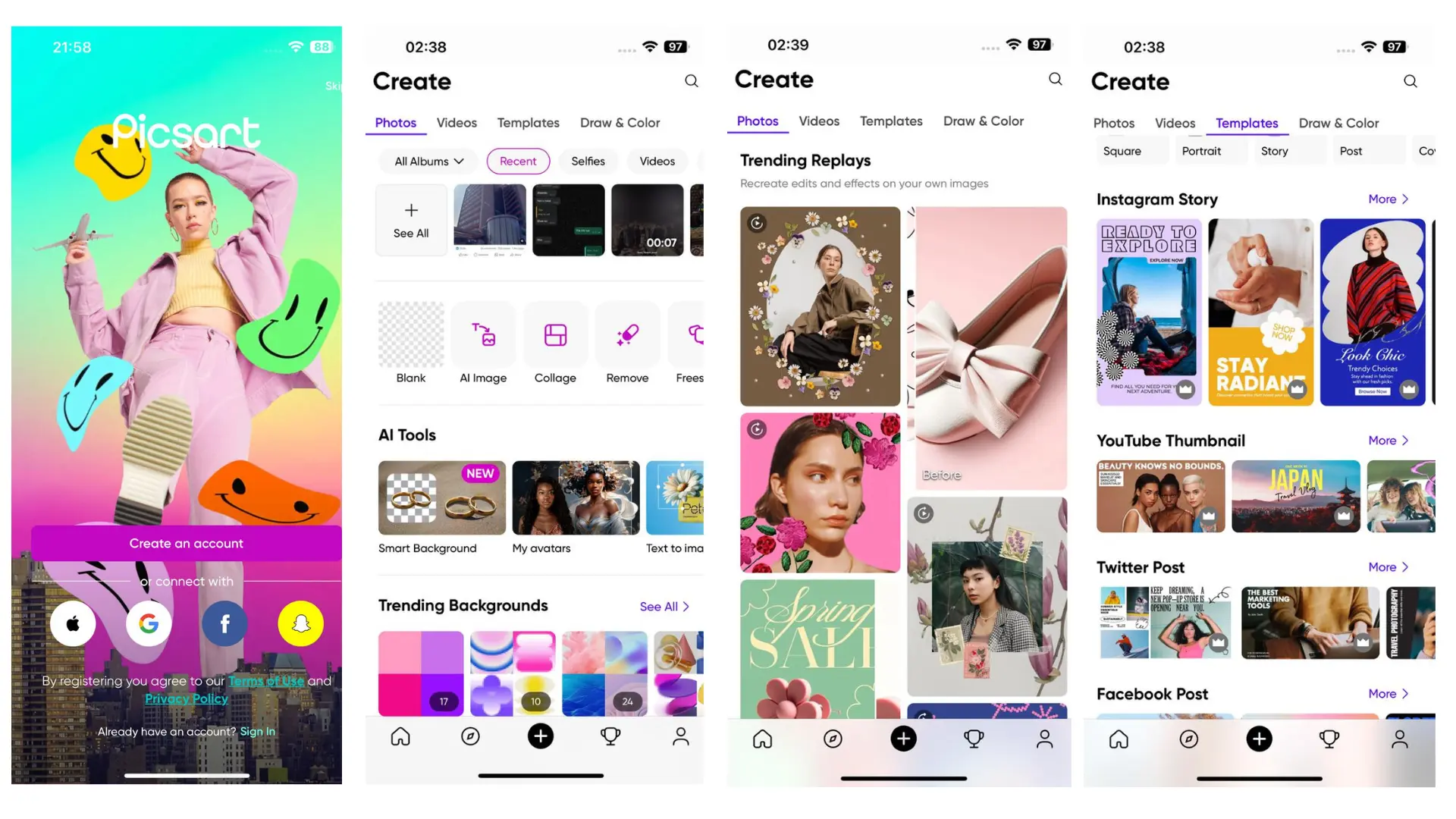Open the search icon on Create screen
This screenshot has width=1456, height=819.
click(x=694, y=80)
